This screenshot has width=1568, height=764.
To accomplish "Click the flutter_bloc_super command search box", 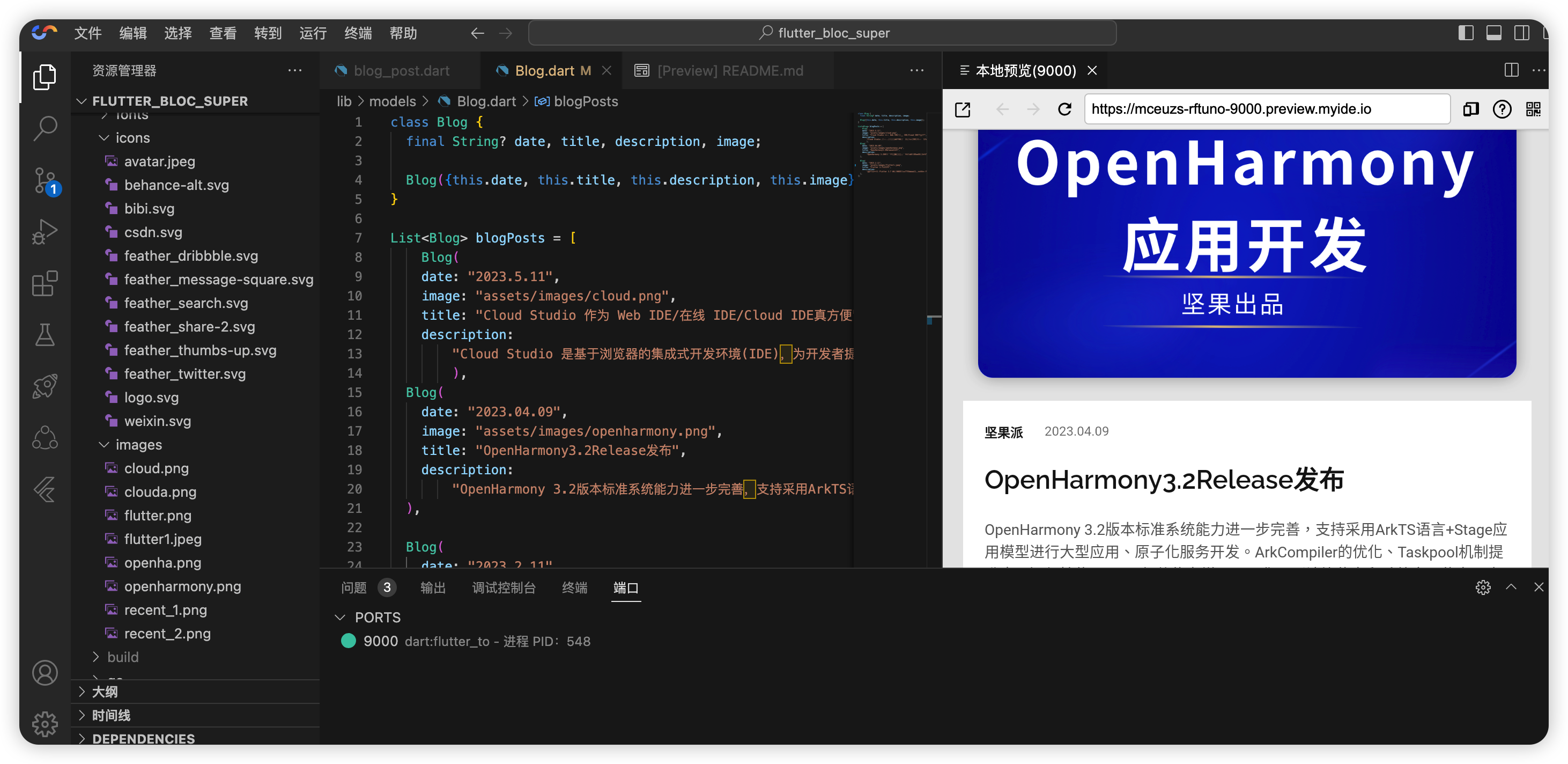I will pyautogui.click(x=823, y=33).
